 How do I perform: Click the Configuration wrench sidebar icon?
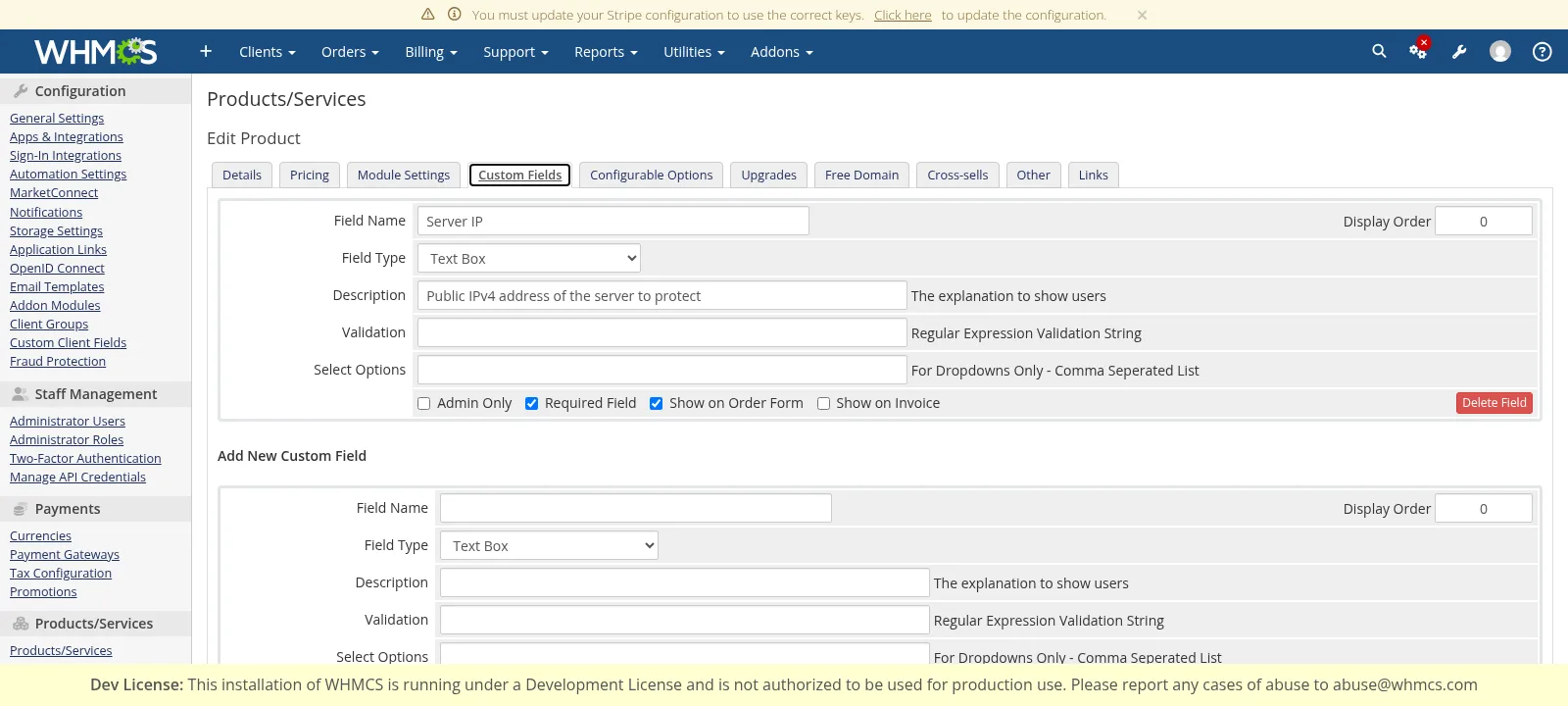coord(21,90)
